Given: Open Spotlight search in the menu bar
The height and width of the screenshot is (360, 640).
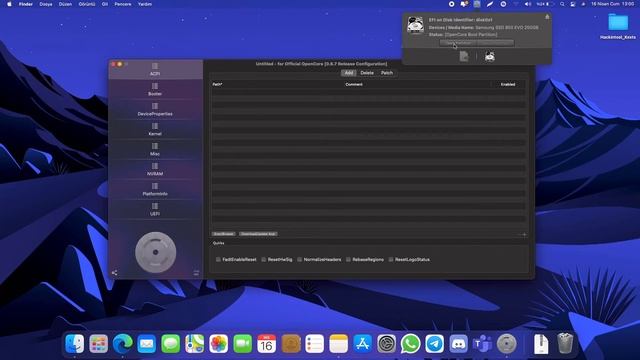Looking at the screenshot, I should (x=562, y=4).
